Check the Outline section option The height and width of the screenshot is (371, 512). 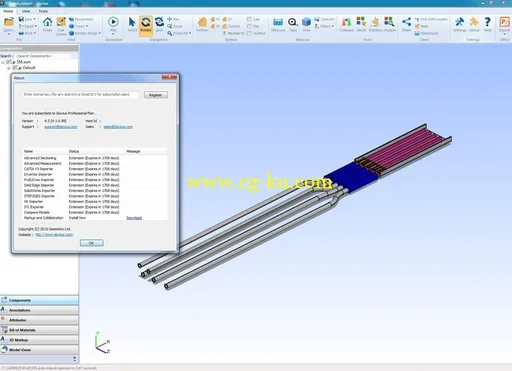(249, 33)
